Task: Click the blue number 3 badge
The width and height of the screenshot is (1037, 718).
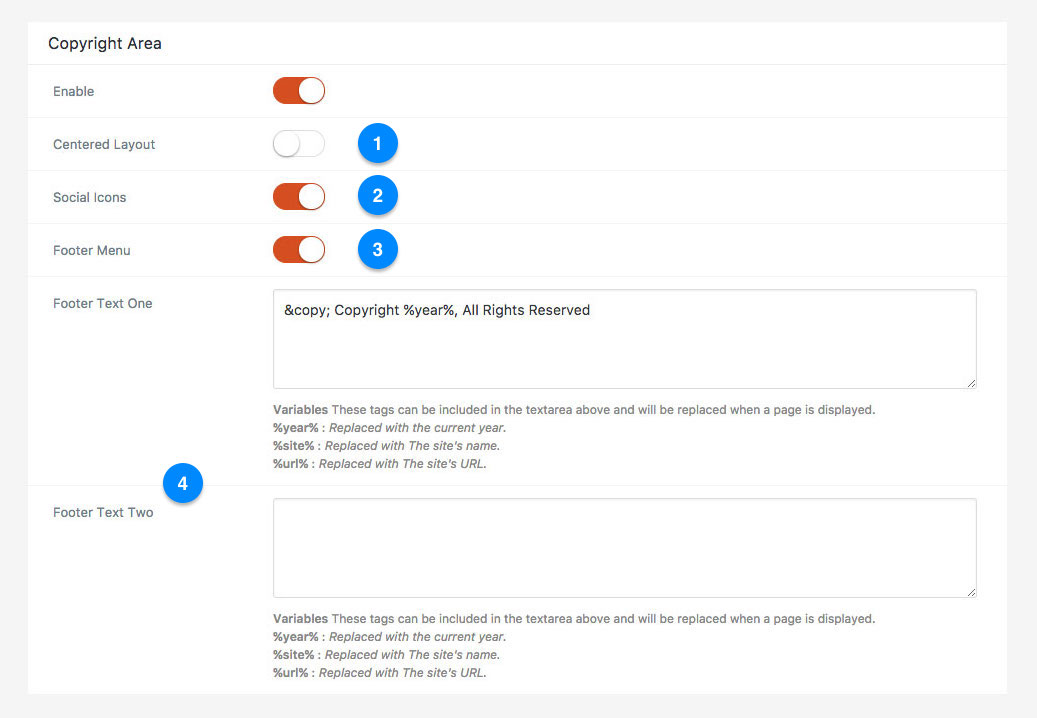Action: tap(378, 249)
